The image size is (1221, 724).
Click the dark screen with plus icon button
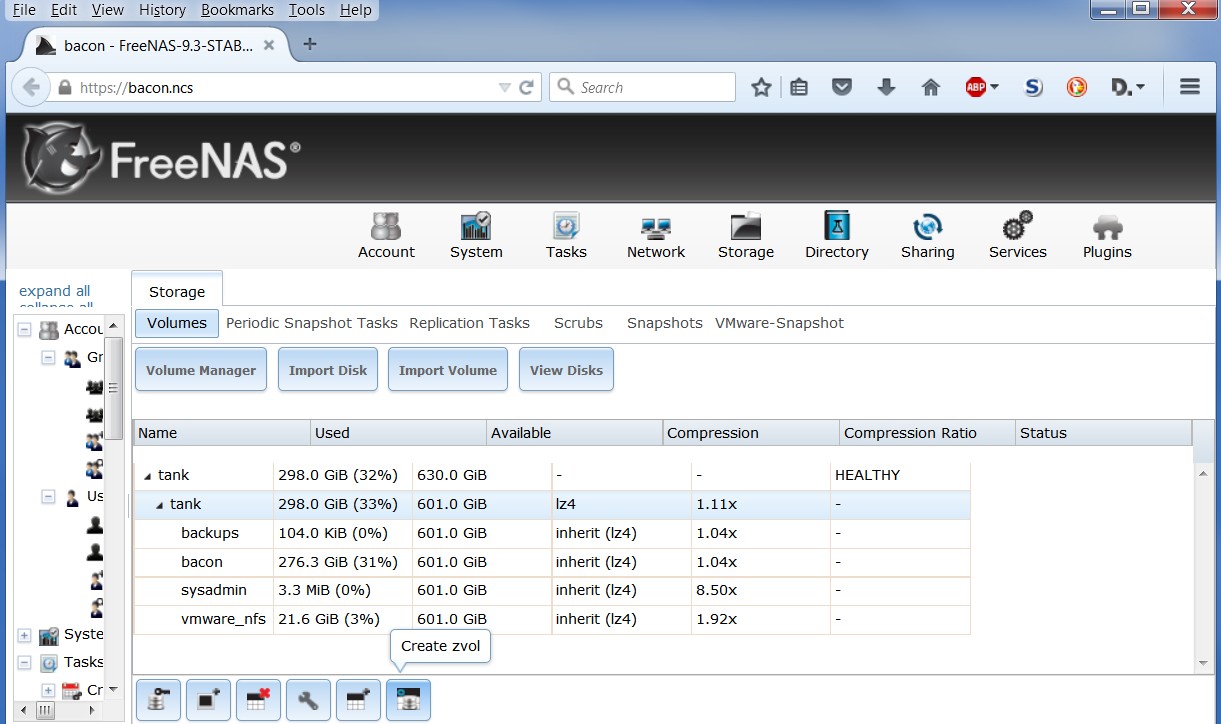[x=208, y=700]
